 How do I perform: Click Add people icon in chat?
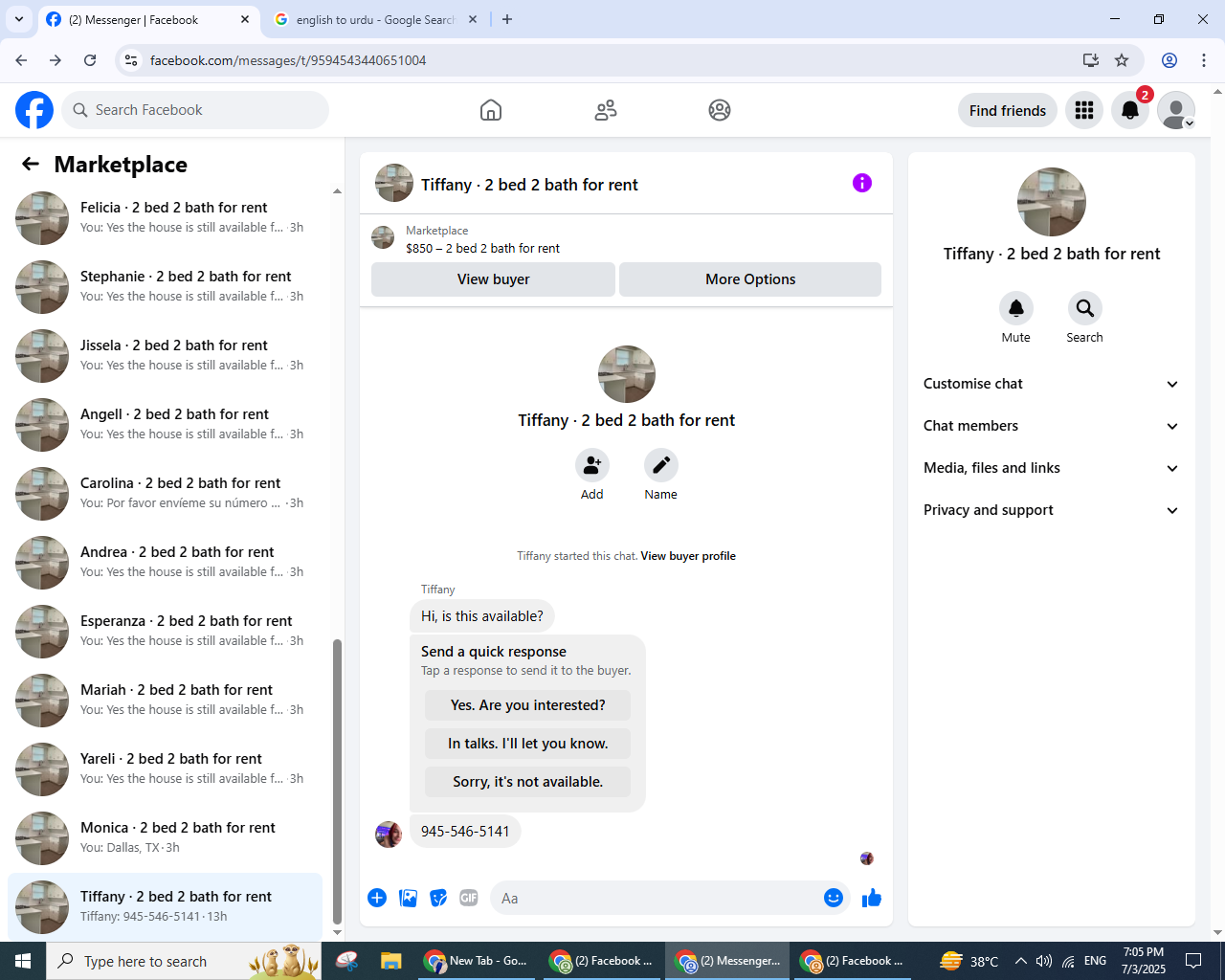[592, 465]
